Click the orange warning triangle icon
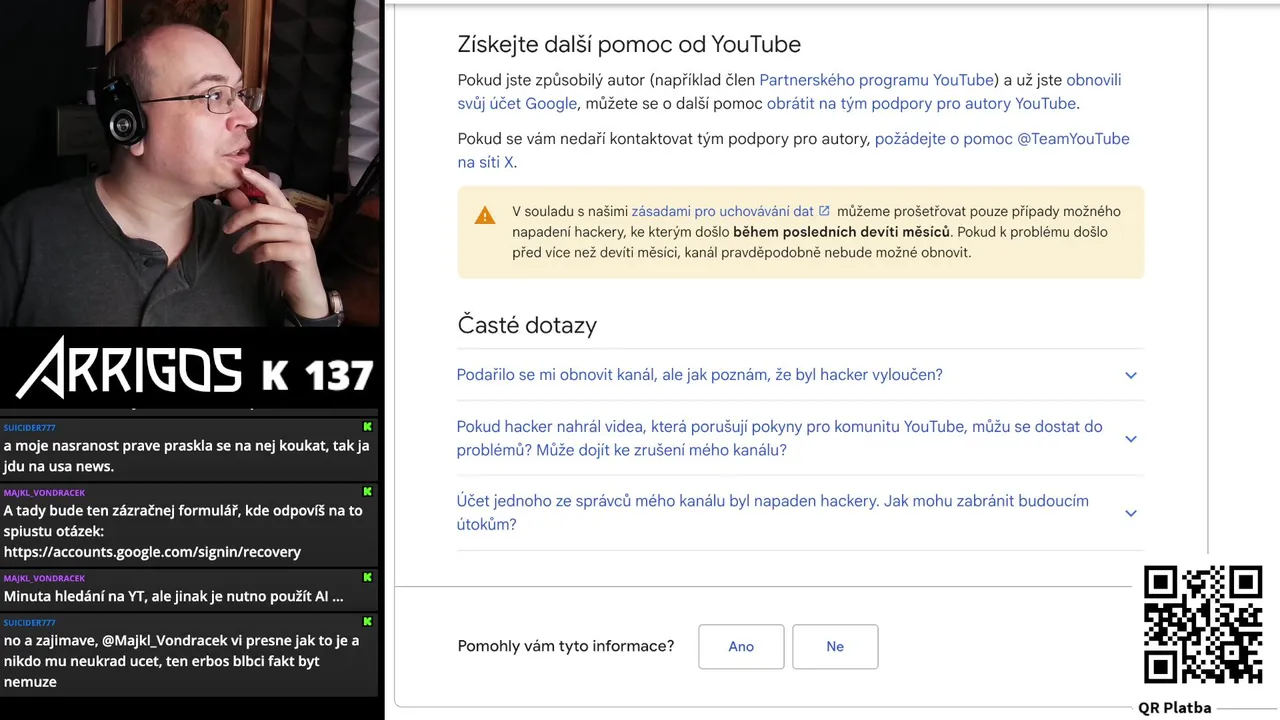Viewport: 1280px width, 720px height. tap(485, 215)
